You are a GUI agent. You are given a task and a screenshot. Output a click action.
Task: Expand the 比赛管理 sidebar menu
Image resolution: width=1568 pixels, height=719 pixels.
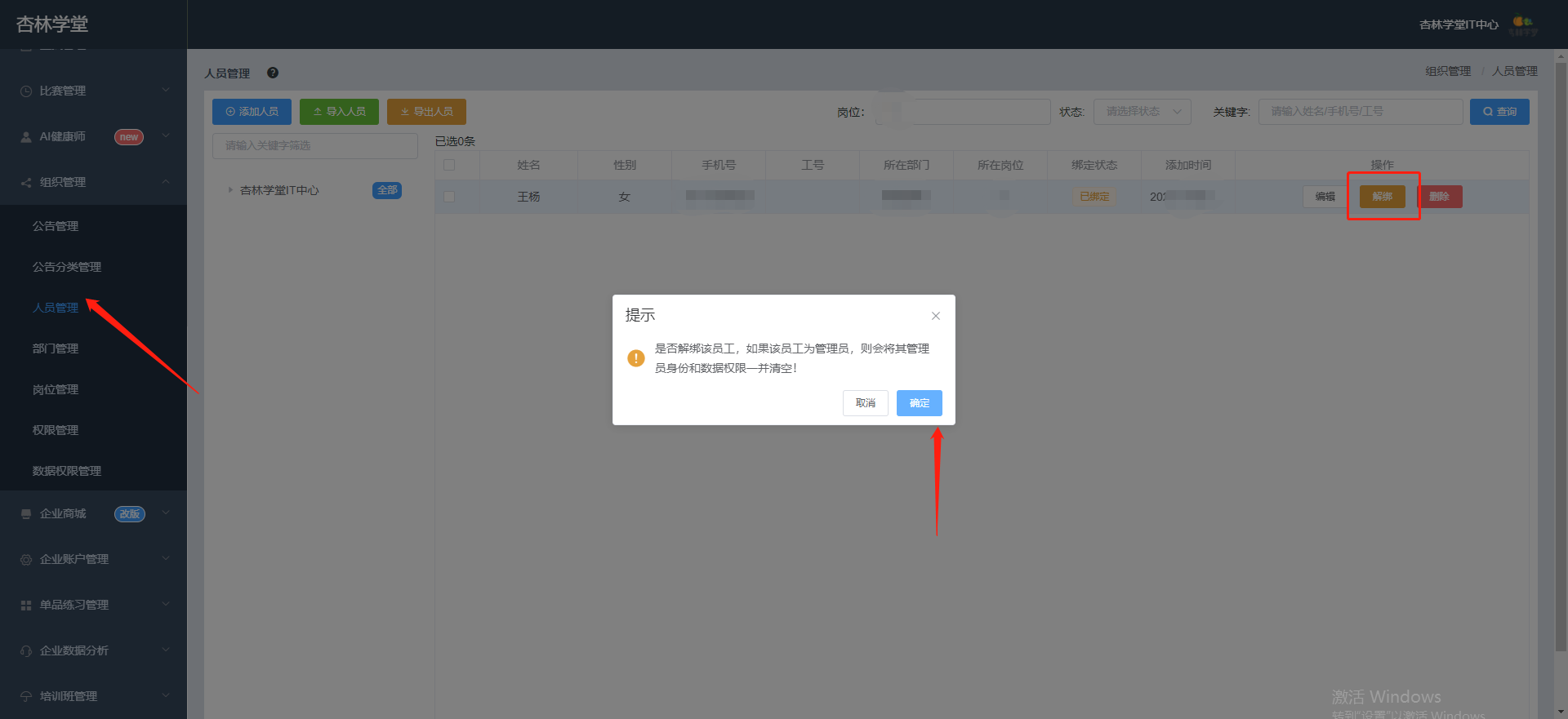(x=93, y=91)
